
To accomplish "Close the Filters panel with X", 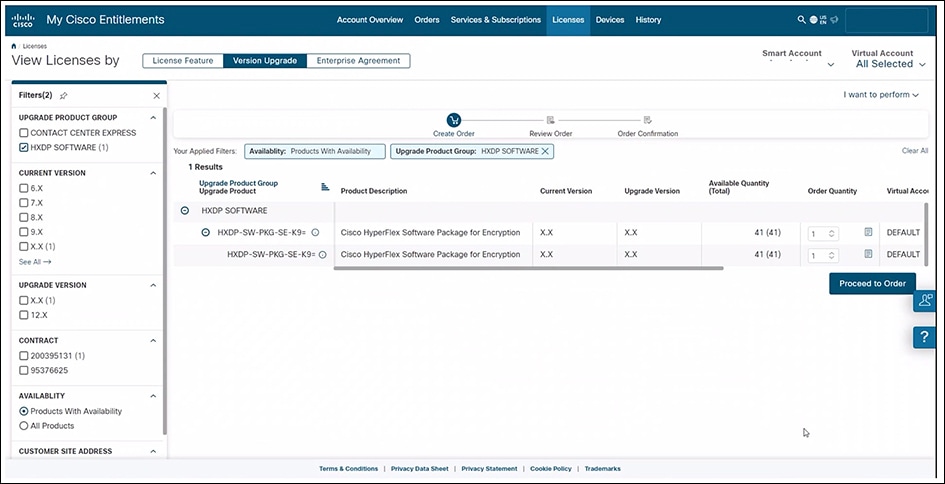I will pyautogui.click(x=156, y=96).
